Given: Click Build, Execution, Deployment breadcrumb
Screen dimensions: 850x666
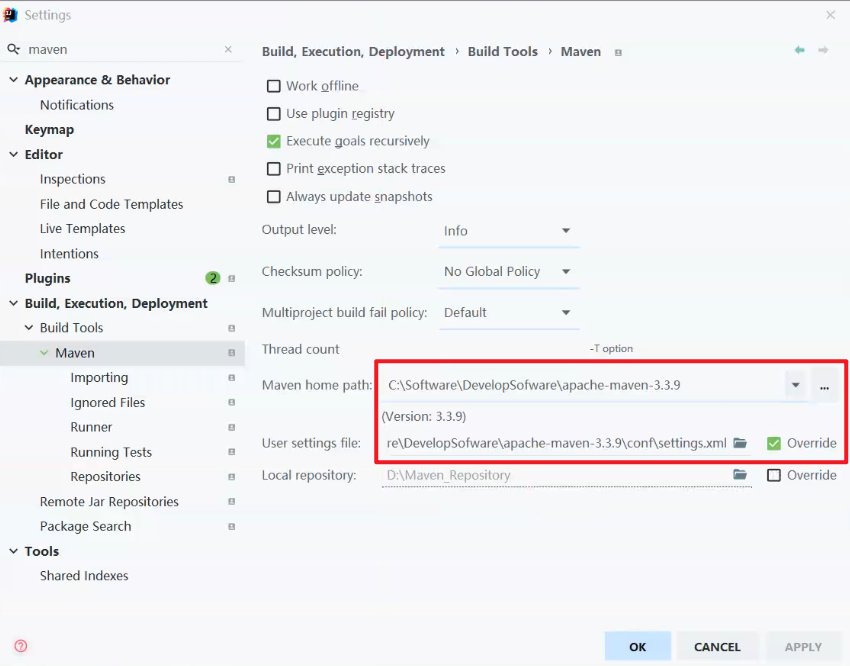Looking at the screenshot, I should (353, 51).
